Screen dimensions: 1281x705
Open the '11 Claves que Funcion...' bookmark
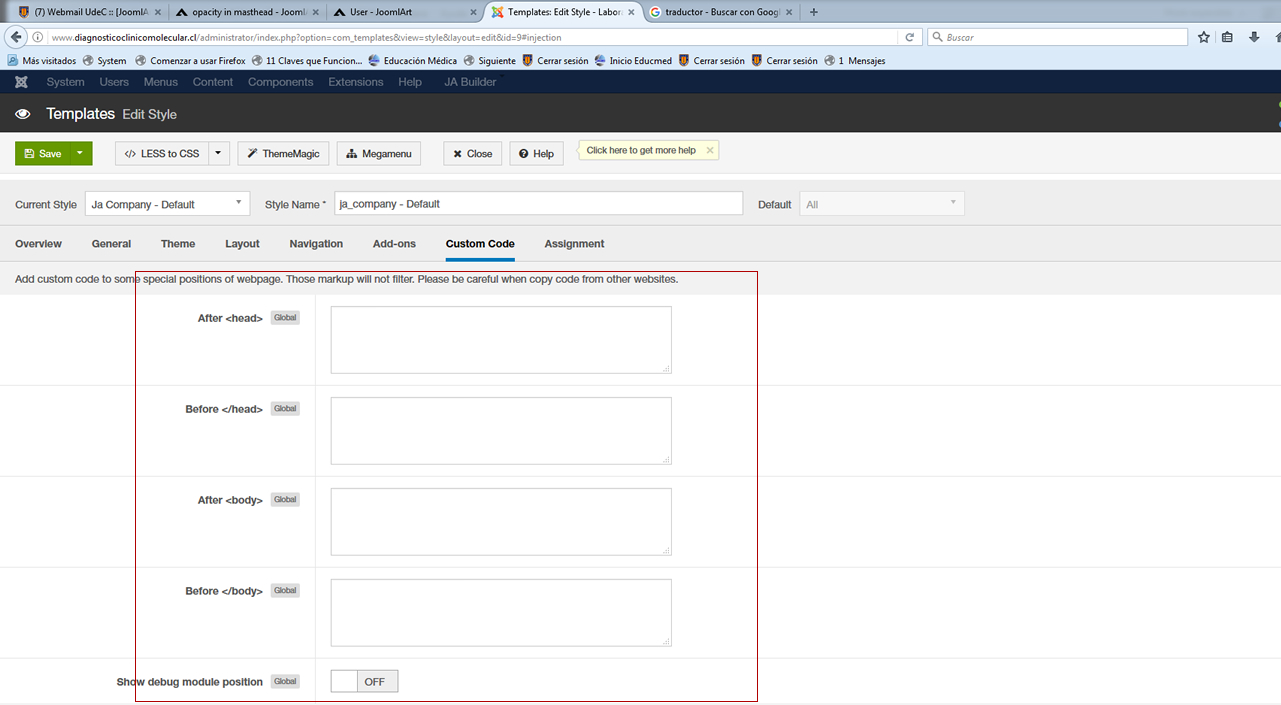tap(307, 60)
